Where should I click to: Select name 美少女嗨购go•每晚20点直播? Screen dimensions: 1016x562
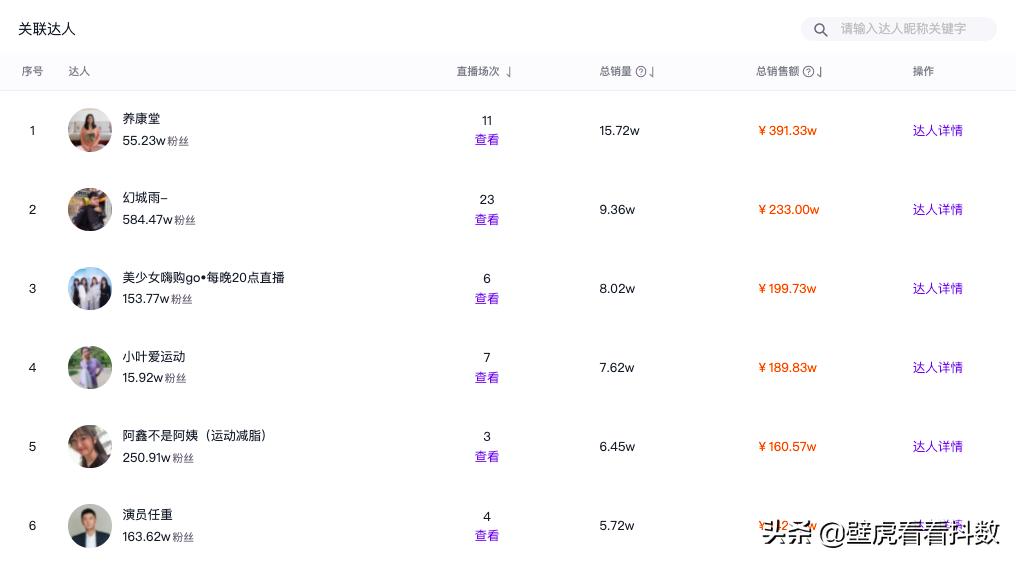point(203,277)
